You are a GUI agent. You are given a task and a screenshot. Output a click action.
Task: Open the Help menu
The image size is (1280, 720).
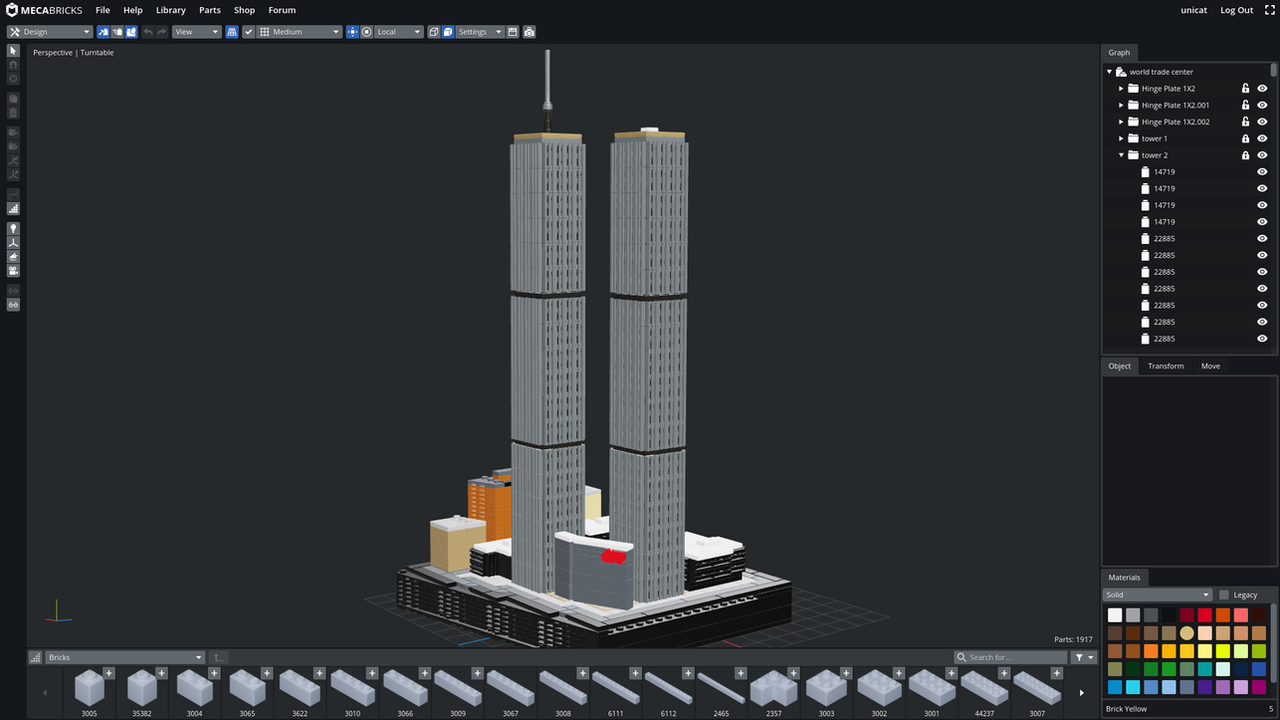pos(133,10)
